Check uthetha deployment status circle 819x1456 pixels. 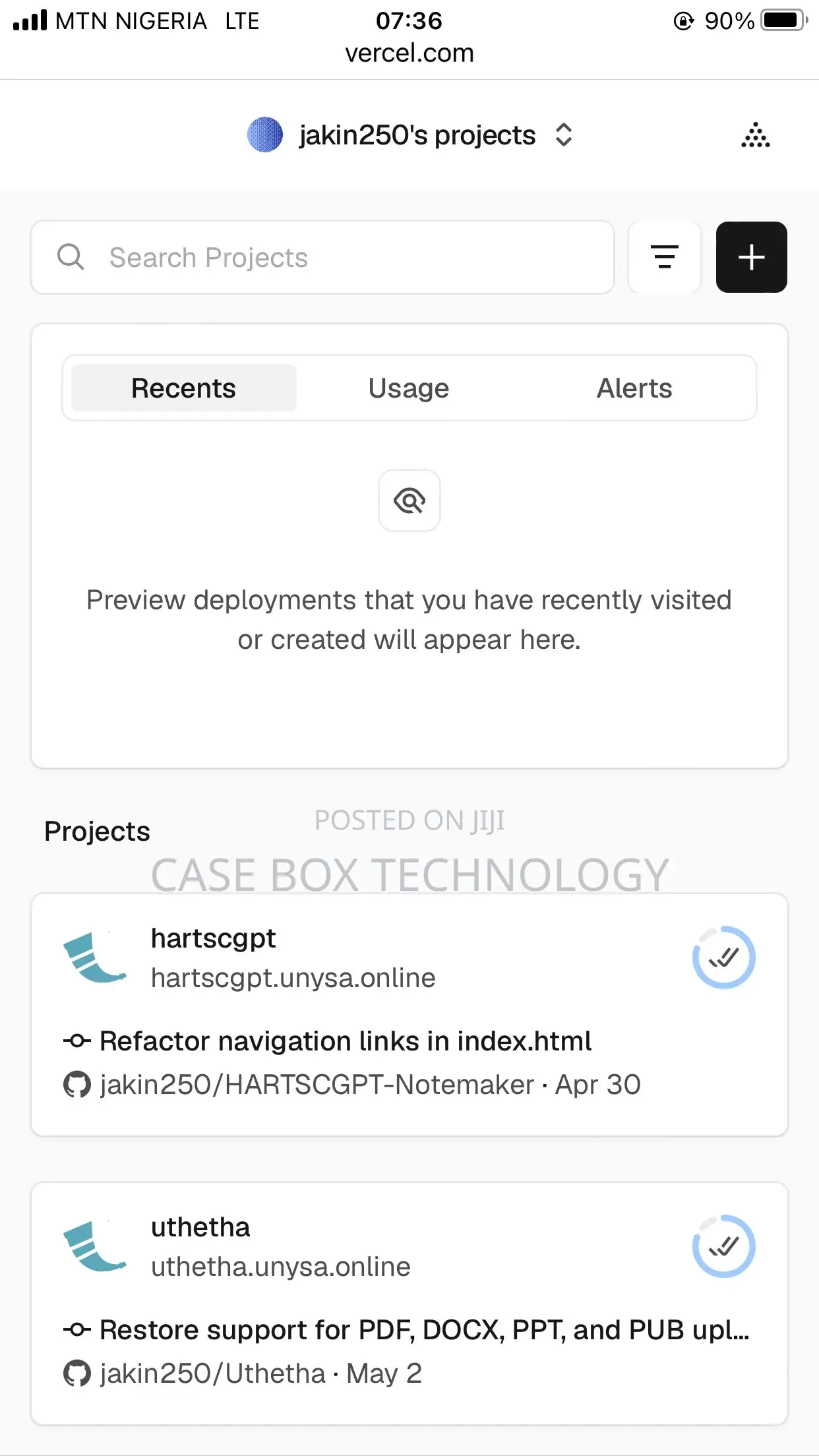click(x=723, y=1246)
